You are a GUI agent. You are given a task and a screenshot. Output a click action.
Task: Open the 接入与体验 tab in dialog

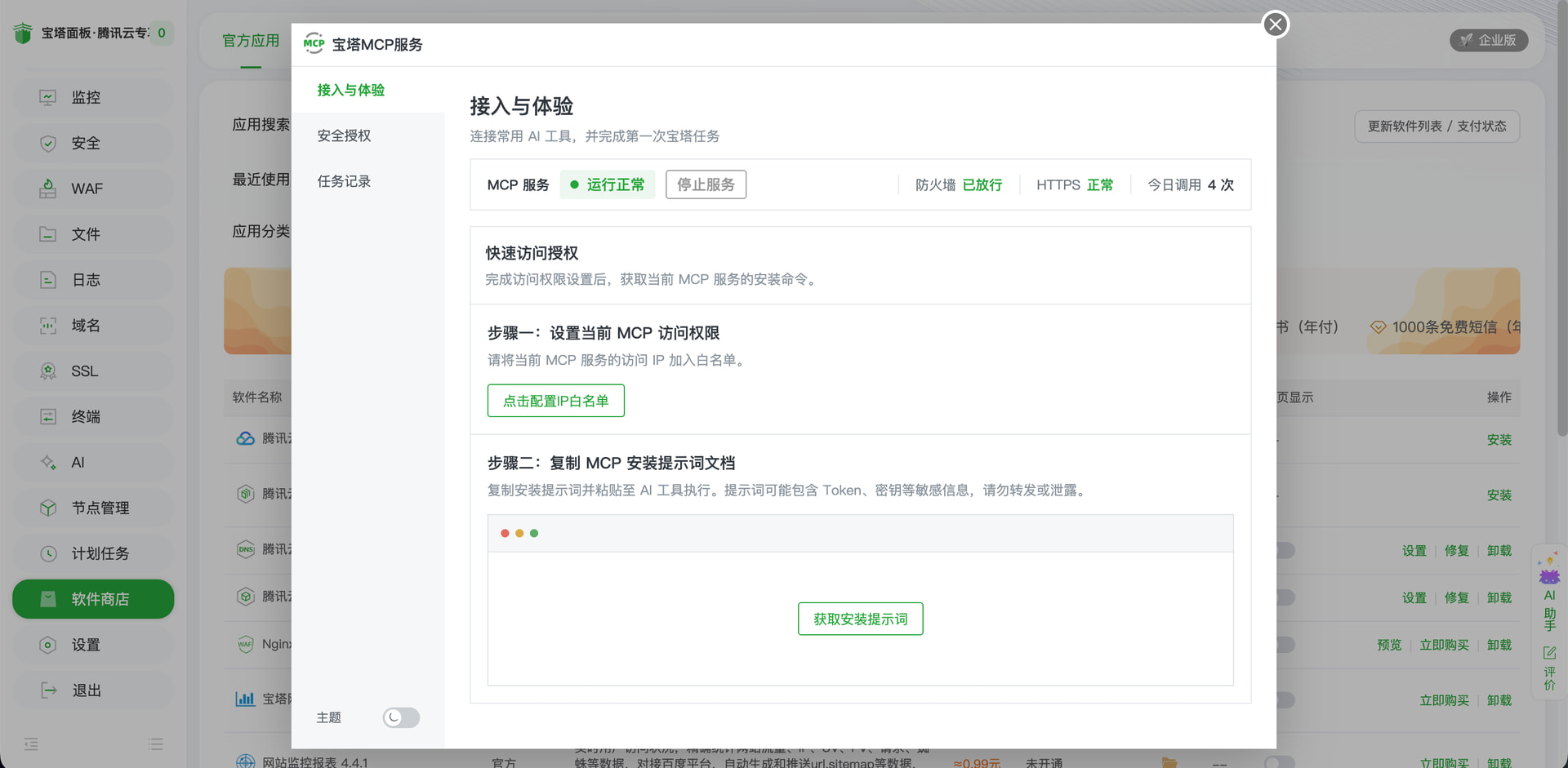[x=351, y=90]
